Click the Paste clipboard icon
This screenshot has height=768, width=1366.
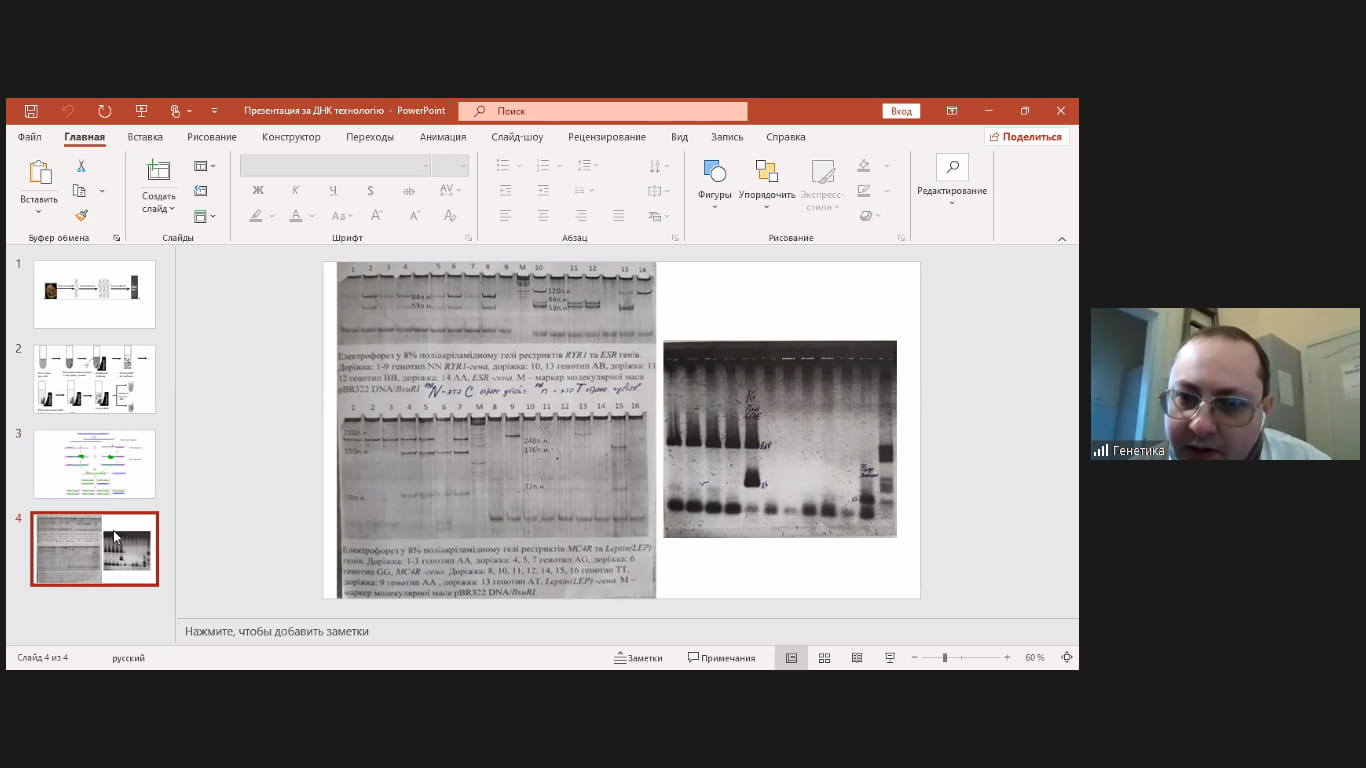pyautogui.click(x=40, y=173)
